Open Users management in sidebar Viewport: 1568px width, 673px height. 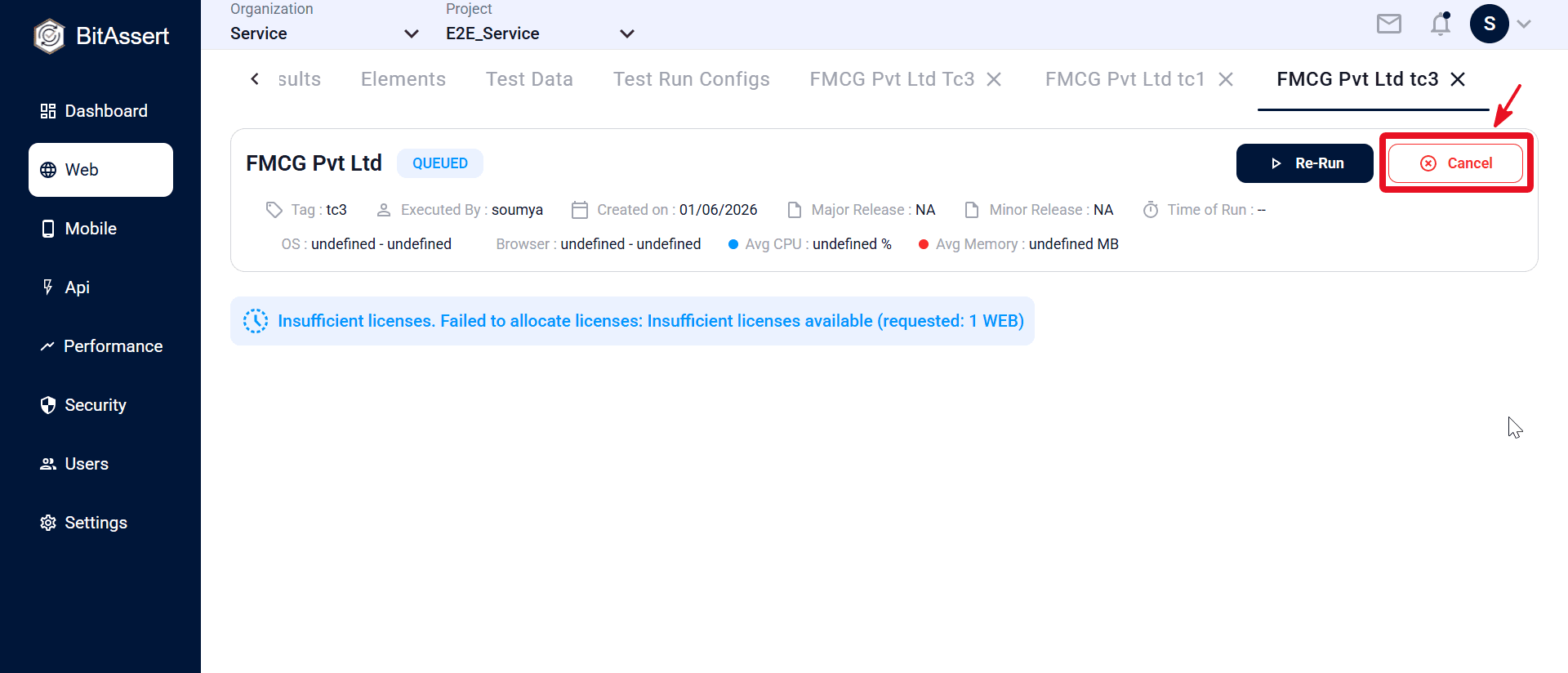100,464
